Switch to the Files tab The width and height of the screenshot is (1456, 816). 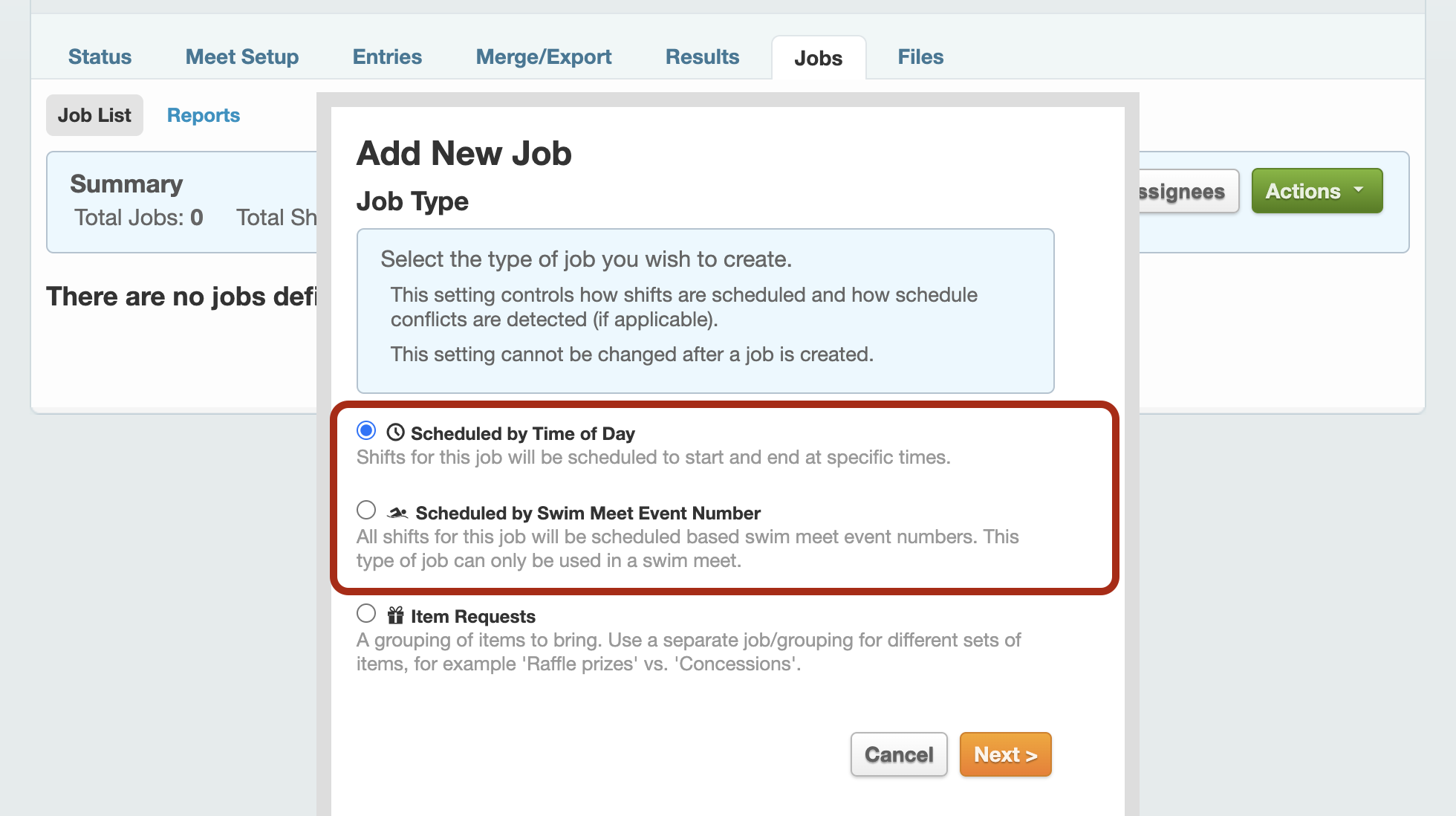pos(920,56)
